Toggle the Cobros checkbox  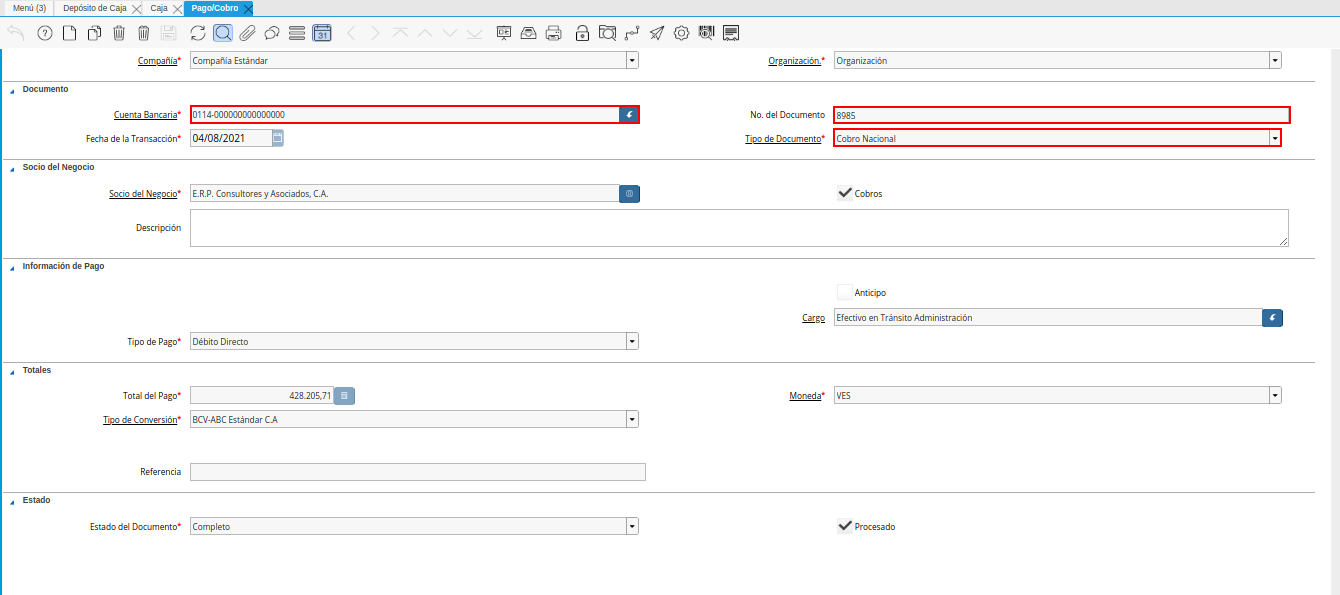pyautogui.click(x=845, y=193)
